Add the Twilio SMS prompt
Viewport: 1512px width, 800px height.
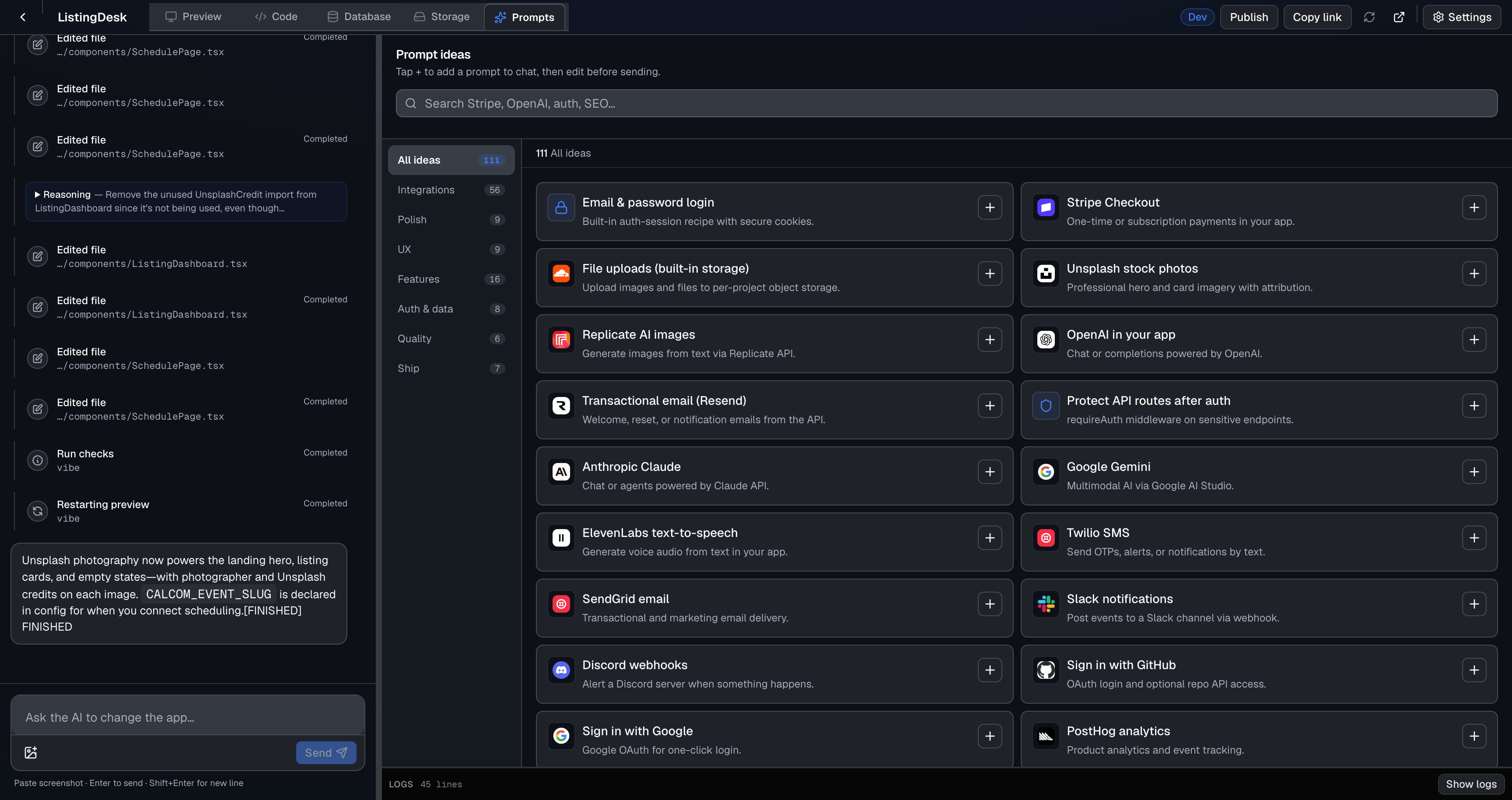(x=1474, y=538)
